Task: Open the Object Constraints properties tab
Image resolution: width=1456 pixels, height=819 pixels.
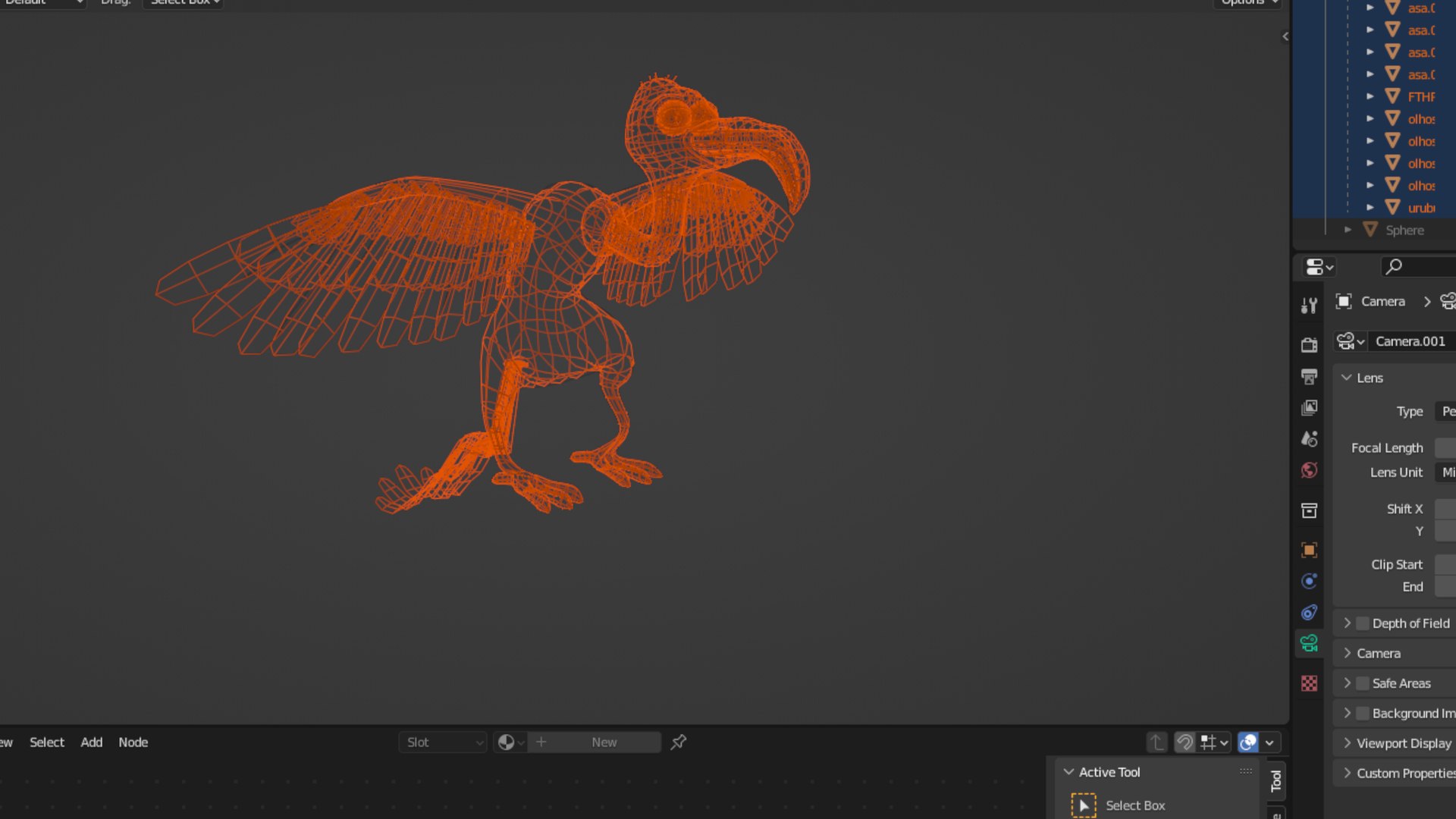Action: [x=1309, y=612]
